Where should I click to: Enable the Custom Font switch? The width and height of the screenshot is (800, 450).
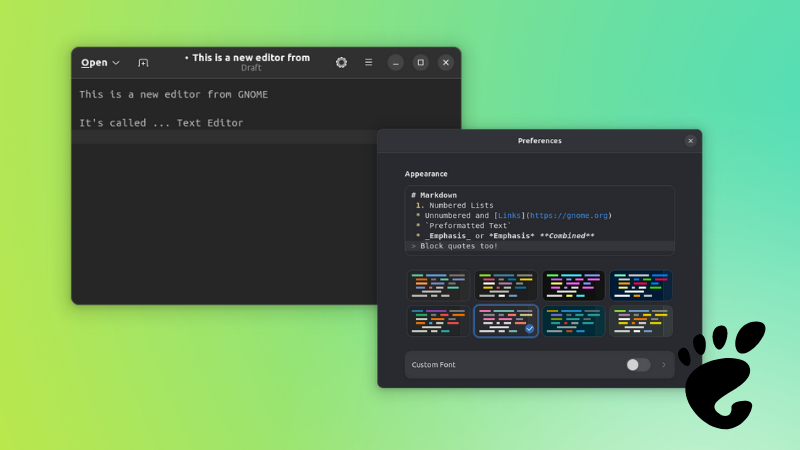(x=637, y=365)
